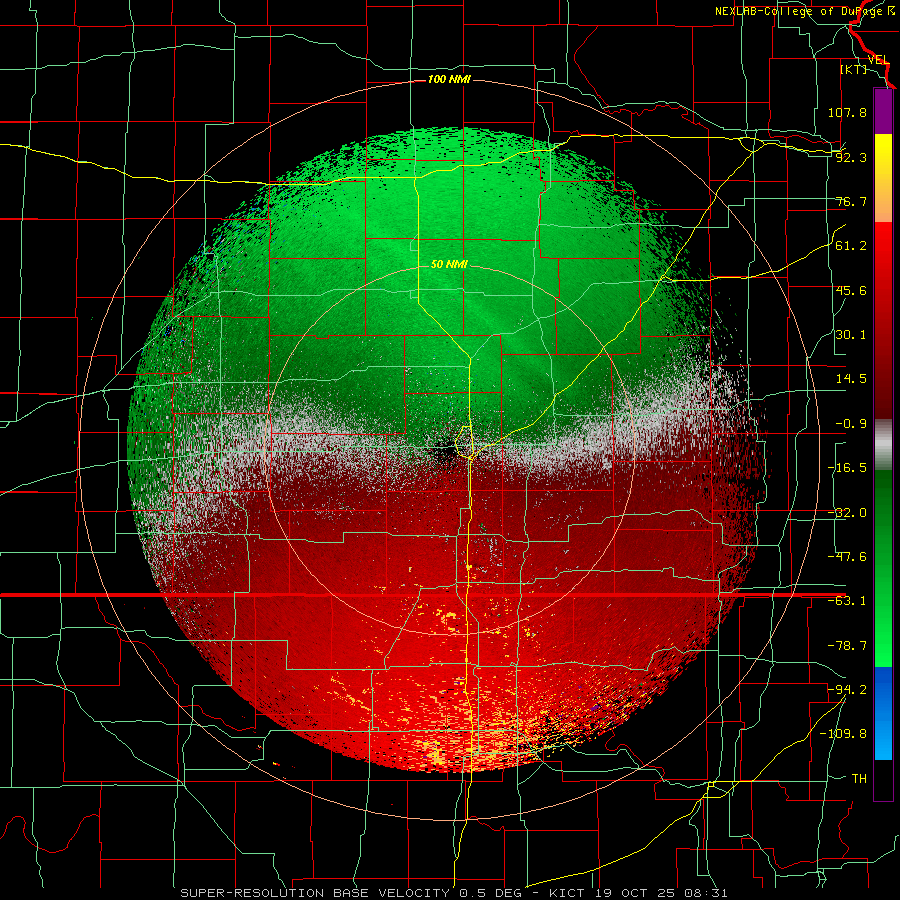Click the 76.7 legend value

coord(851,201)
